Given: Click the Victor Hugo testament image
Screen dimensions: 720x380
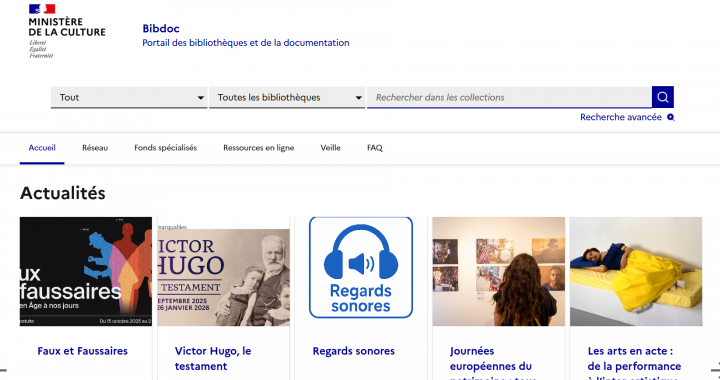Looking at the screenshot, I should [224, 271].
